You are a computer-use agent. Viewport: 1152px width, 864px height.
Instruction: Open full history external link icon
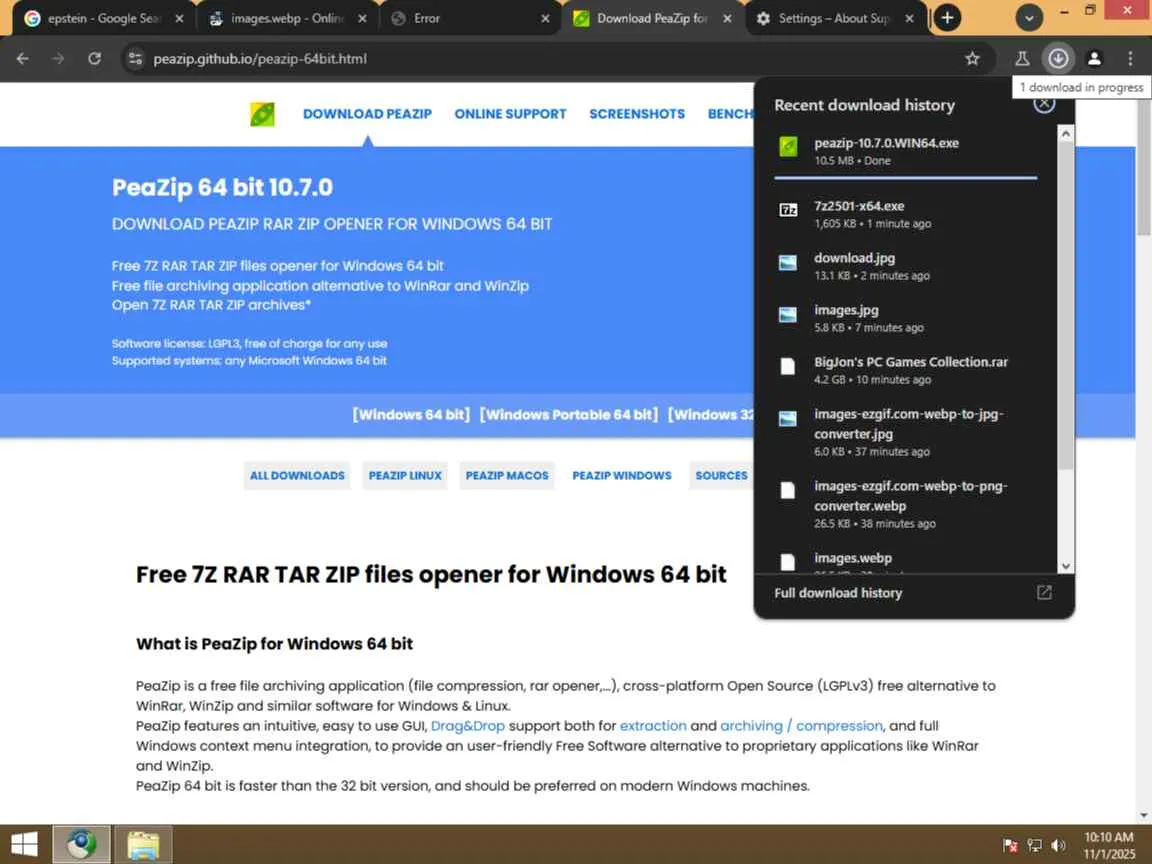coord(1044,593)
